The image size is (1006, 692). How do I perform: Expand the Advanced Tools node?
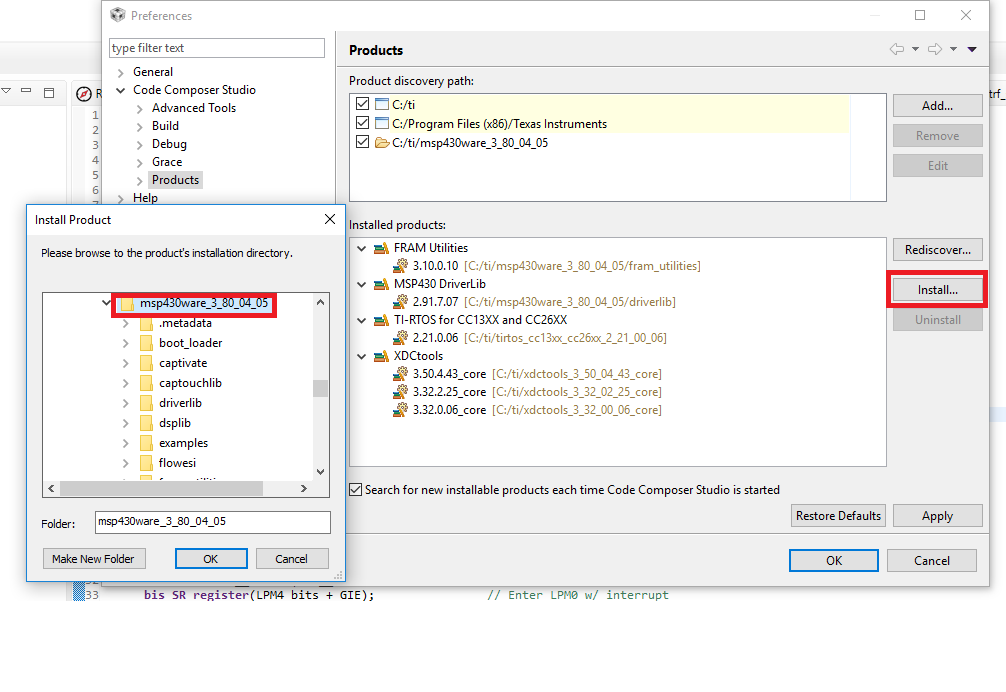click(139, 109)
